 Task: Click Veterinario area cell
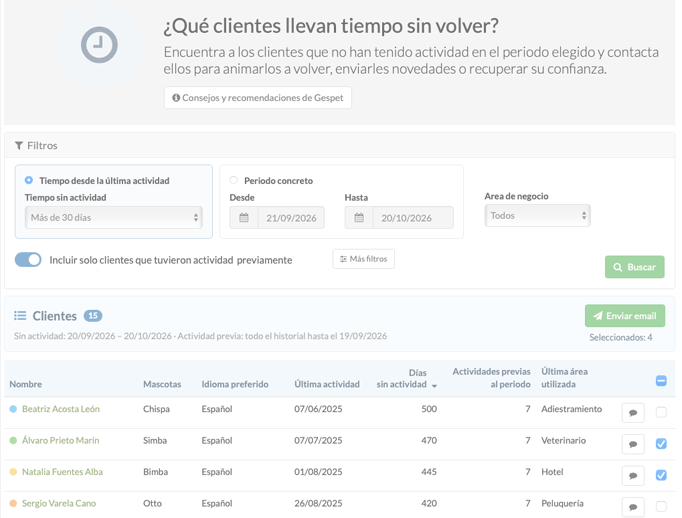tap(563, 441)
